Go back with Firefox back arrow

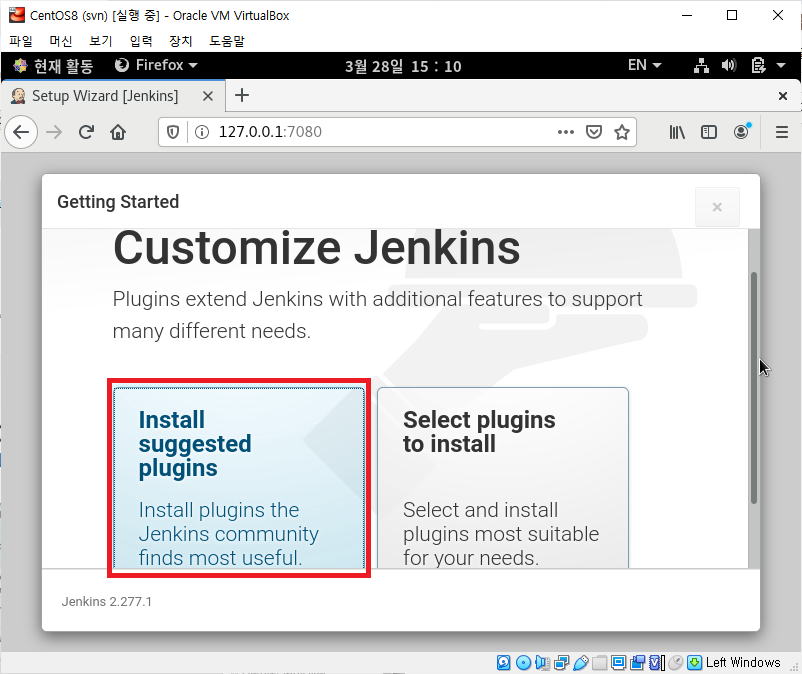click(x=21, y=132)
